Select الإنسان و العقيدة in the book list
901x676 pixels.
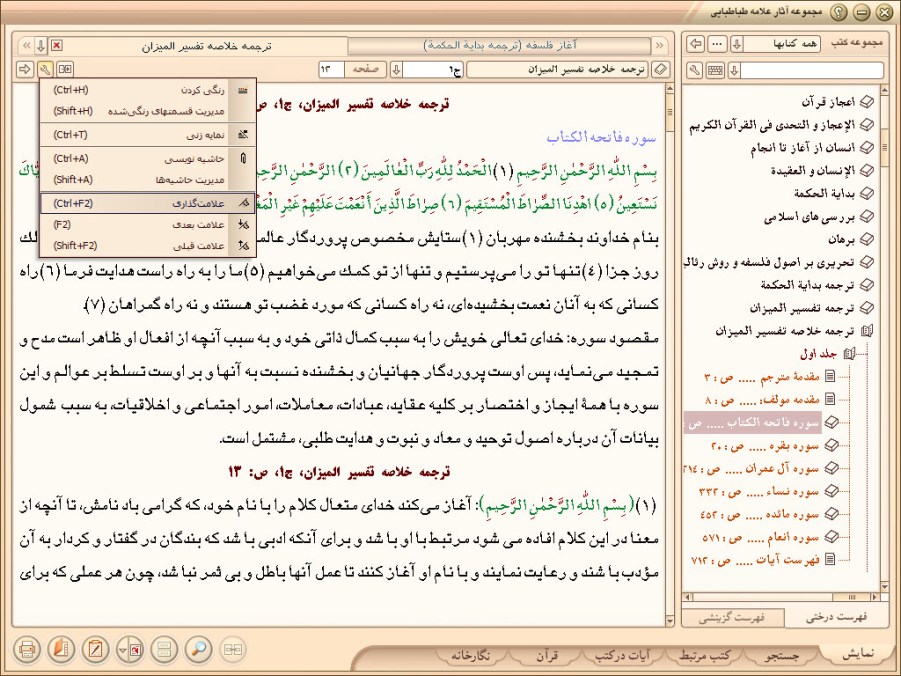[x=813, y=170]
